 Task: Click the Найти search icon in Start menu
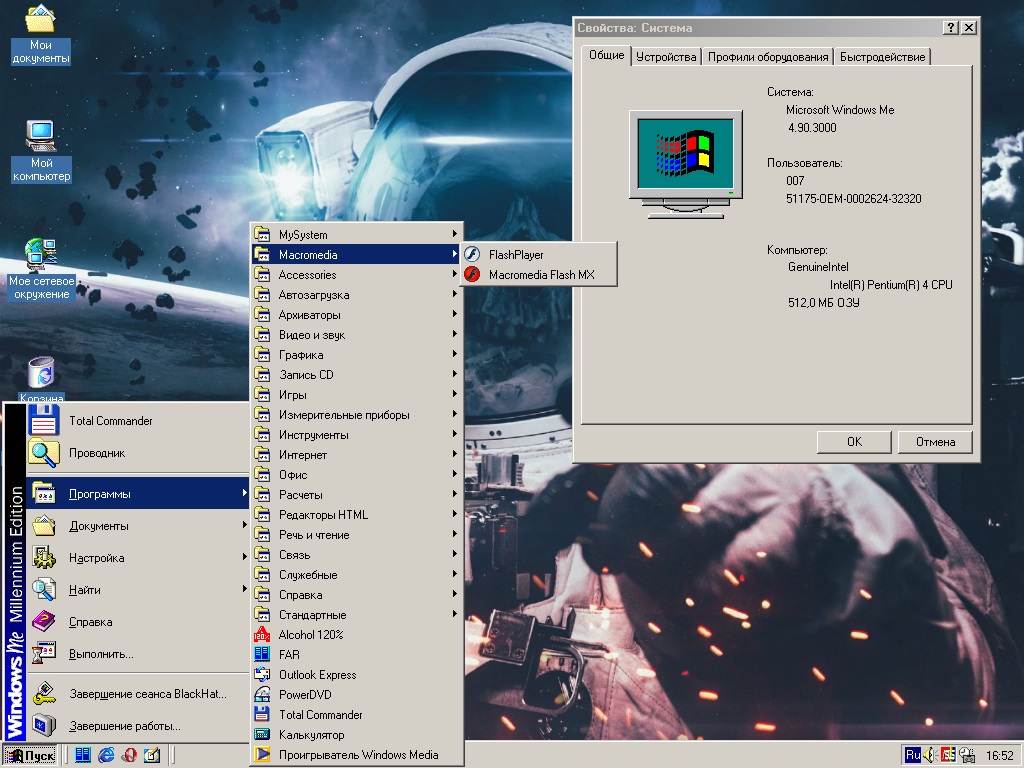(44, 589)
